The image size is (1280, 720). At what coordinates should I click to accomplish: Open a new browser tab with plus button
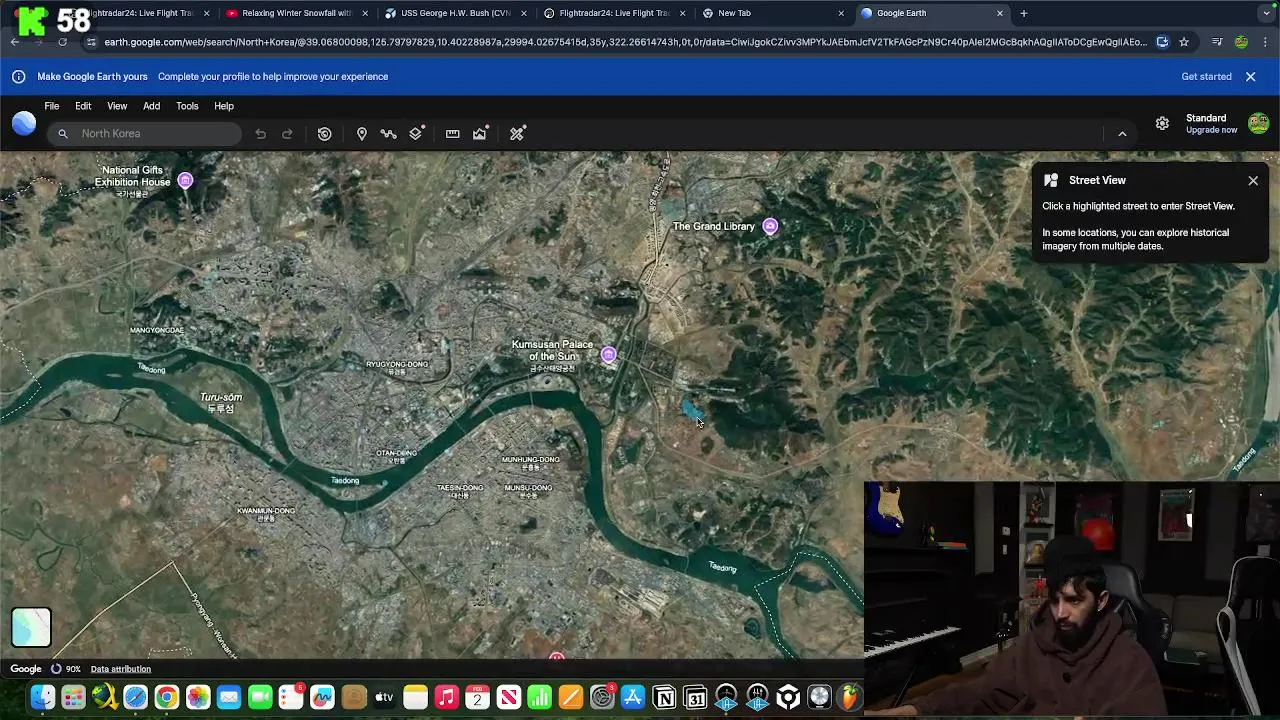tap(1023, 13)
